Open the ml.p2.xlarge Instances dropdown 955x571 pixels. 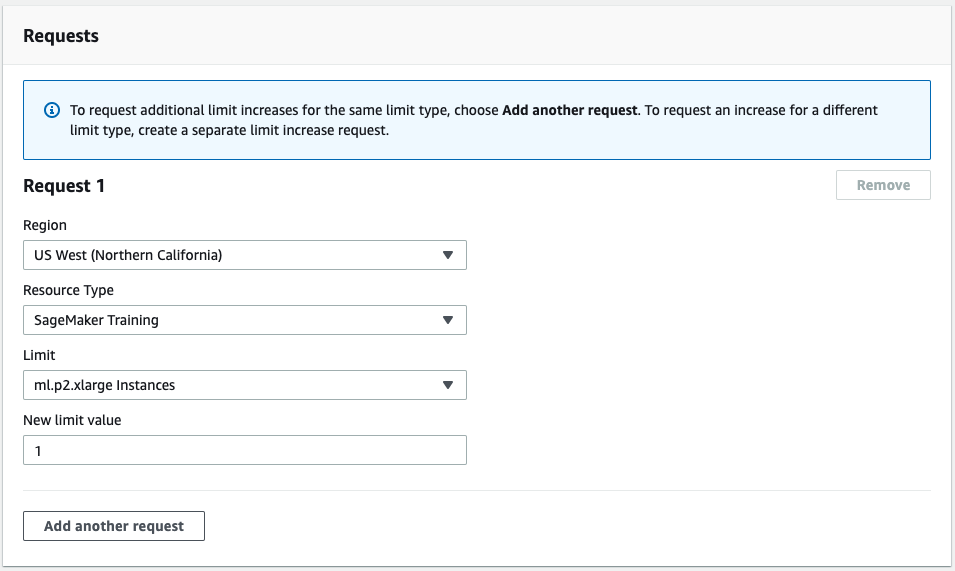click(230, 385)
